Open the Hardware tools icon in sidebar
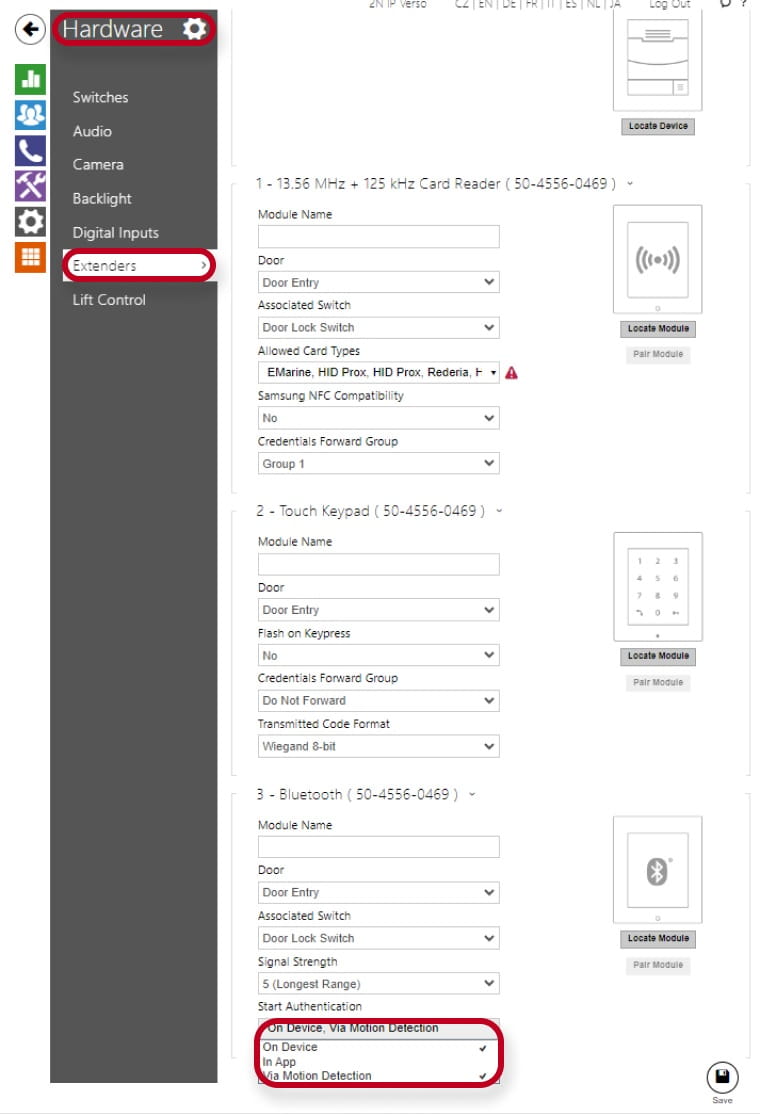 pos(31,186)
